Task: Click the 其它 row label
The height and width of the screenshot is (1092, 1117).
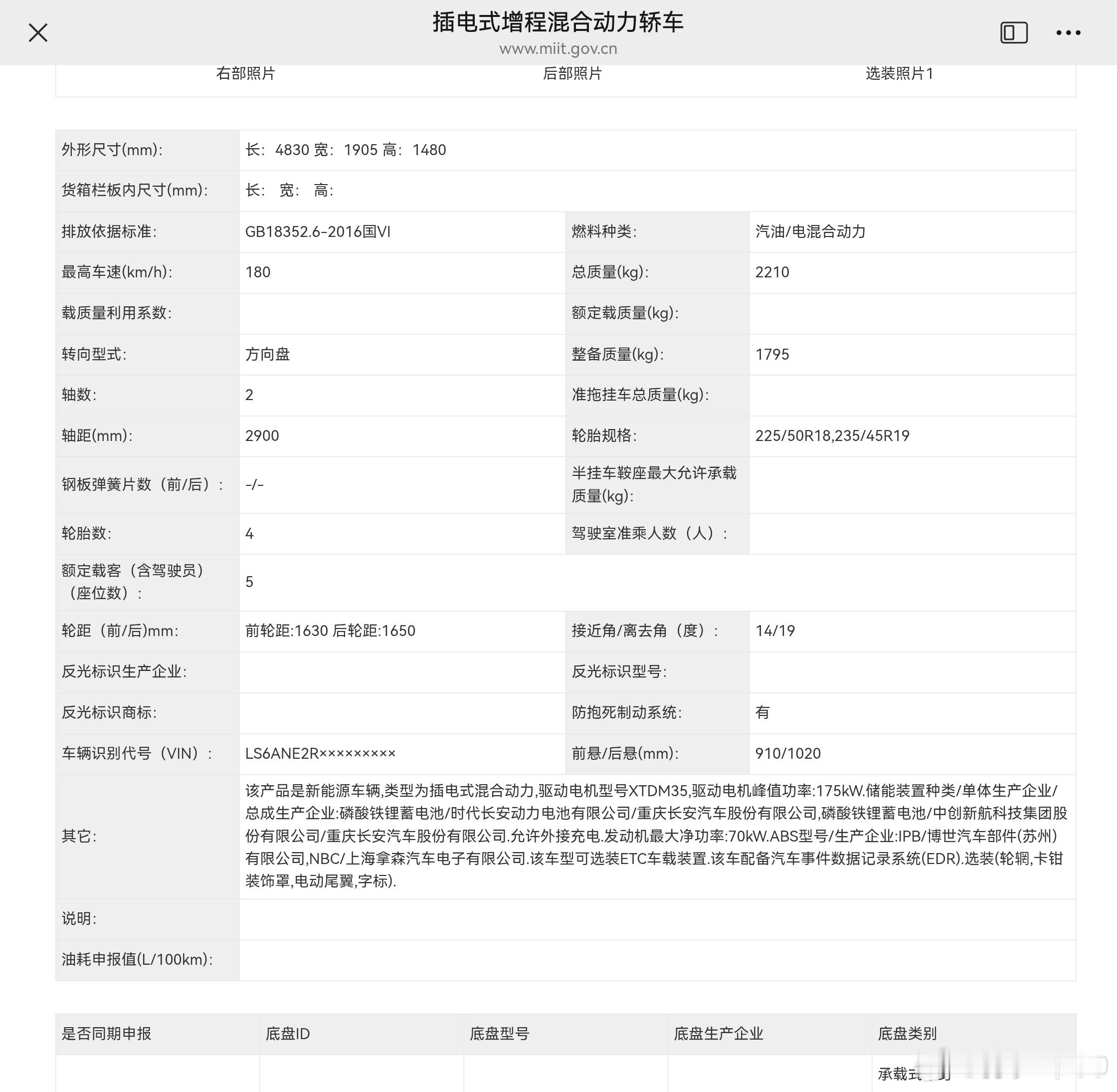Action: tap(79, 837)
